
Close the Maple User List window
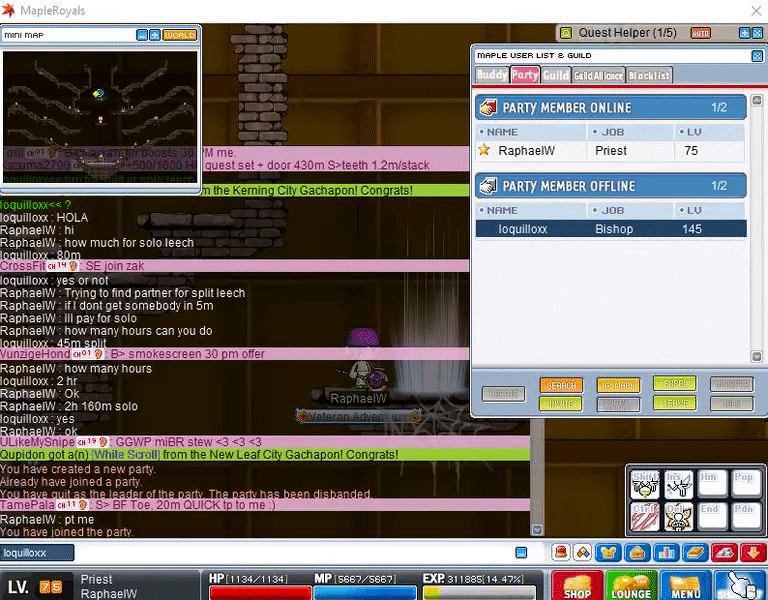pos(757,56)
